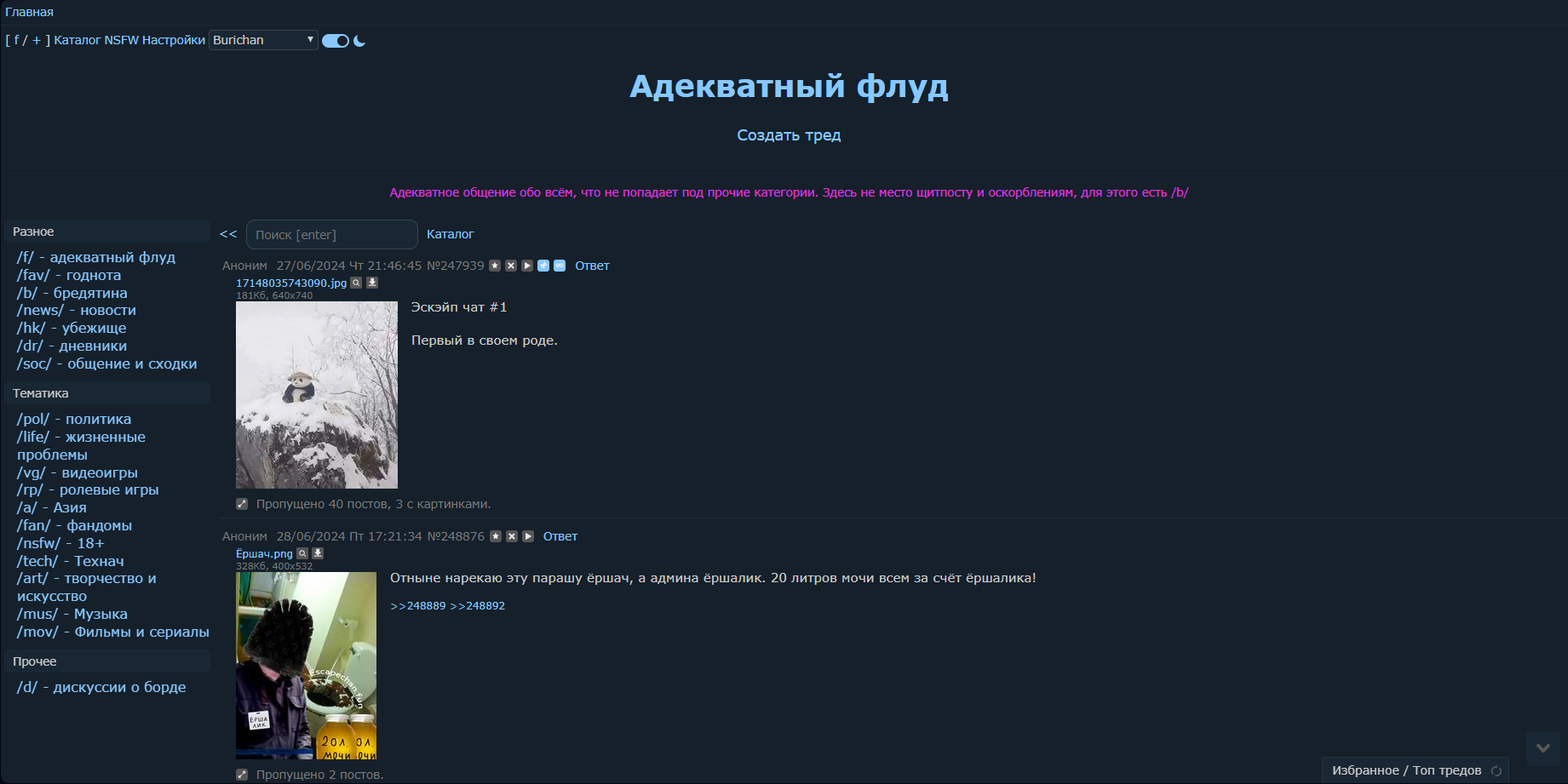Toggle the dark mode switch
Image resolution: width=1568 pixels, height=784 pixels.
click(336, 41)
